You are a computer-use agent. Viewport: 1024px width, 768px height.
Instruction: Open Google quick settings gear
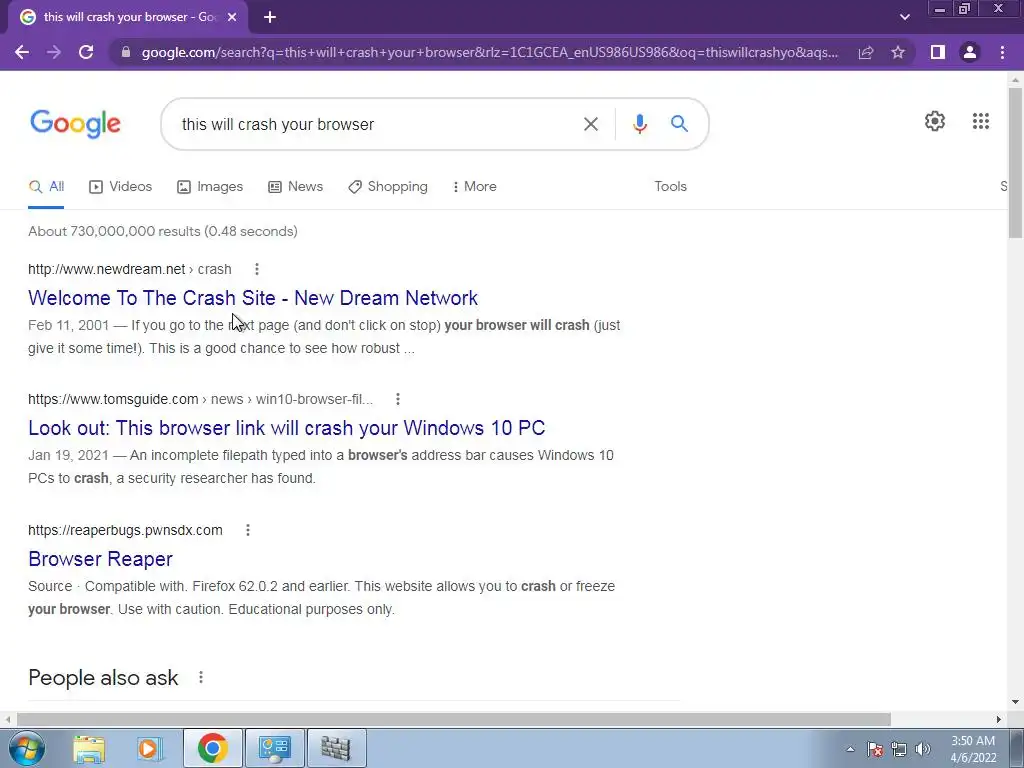click(x=935, y=121)
